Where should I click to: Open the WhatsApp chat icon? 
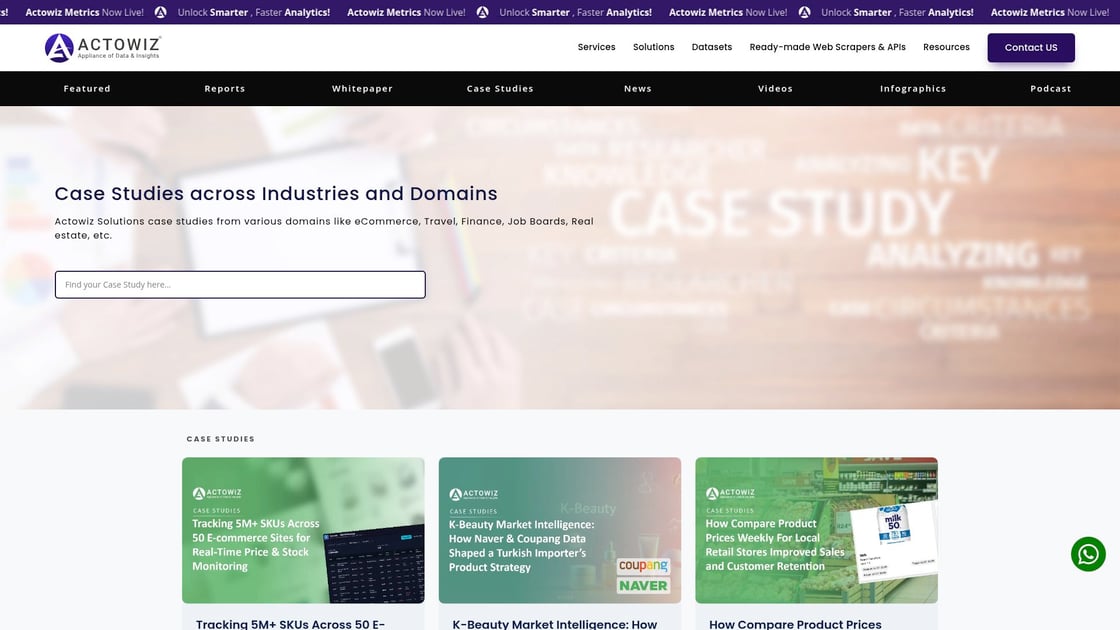coord(1088,554)
